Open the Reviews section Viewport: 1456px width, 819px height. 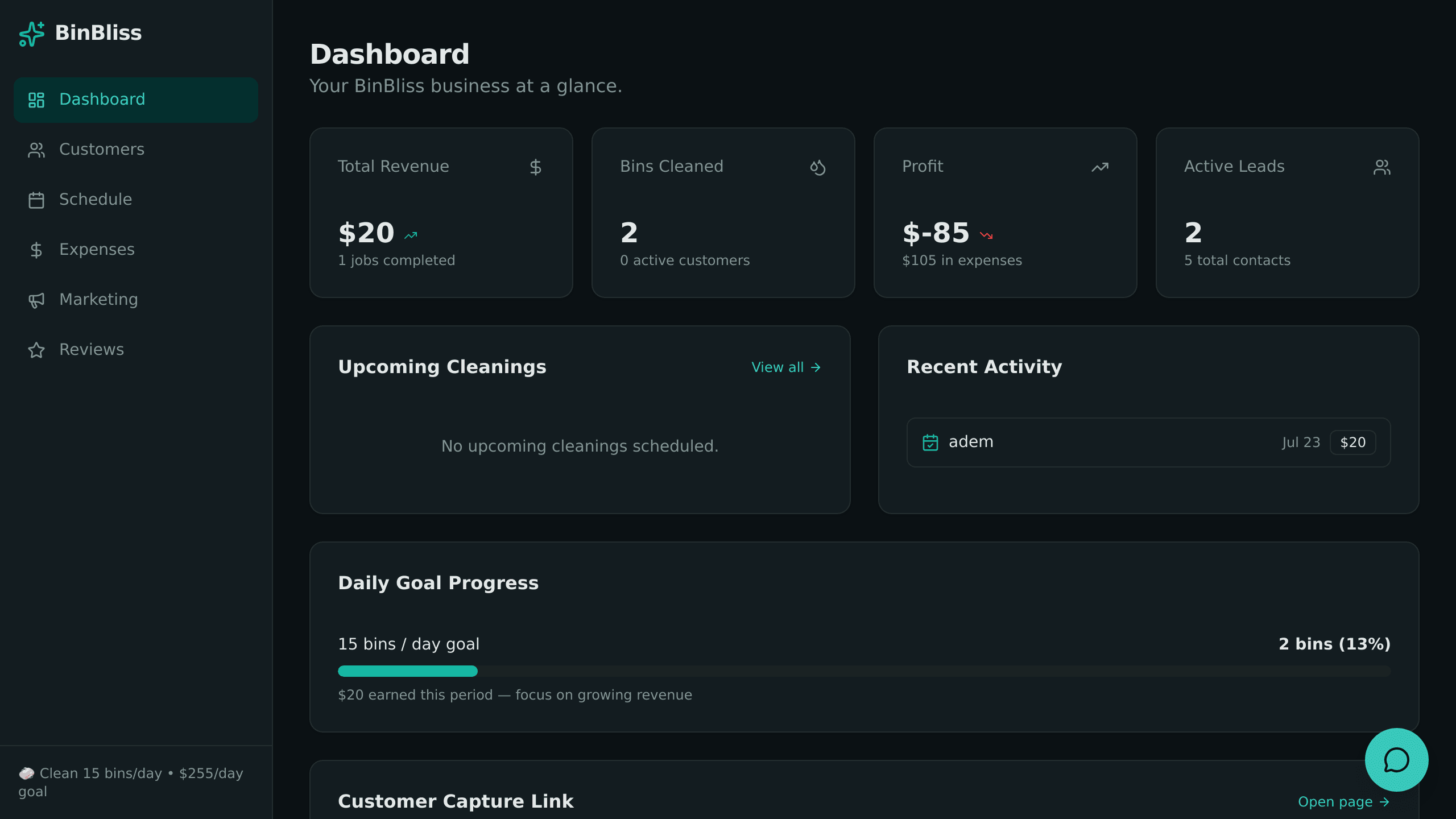coord(136,350)
